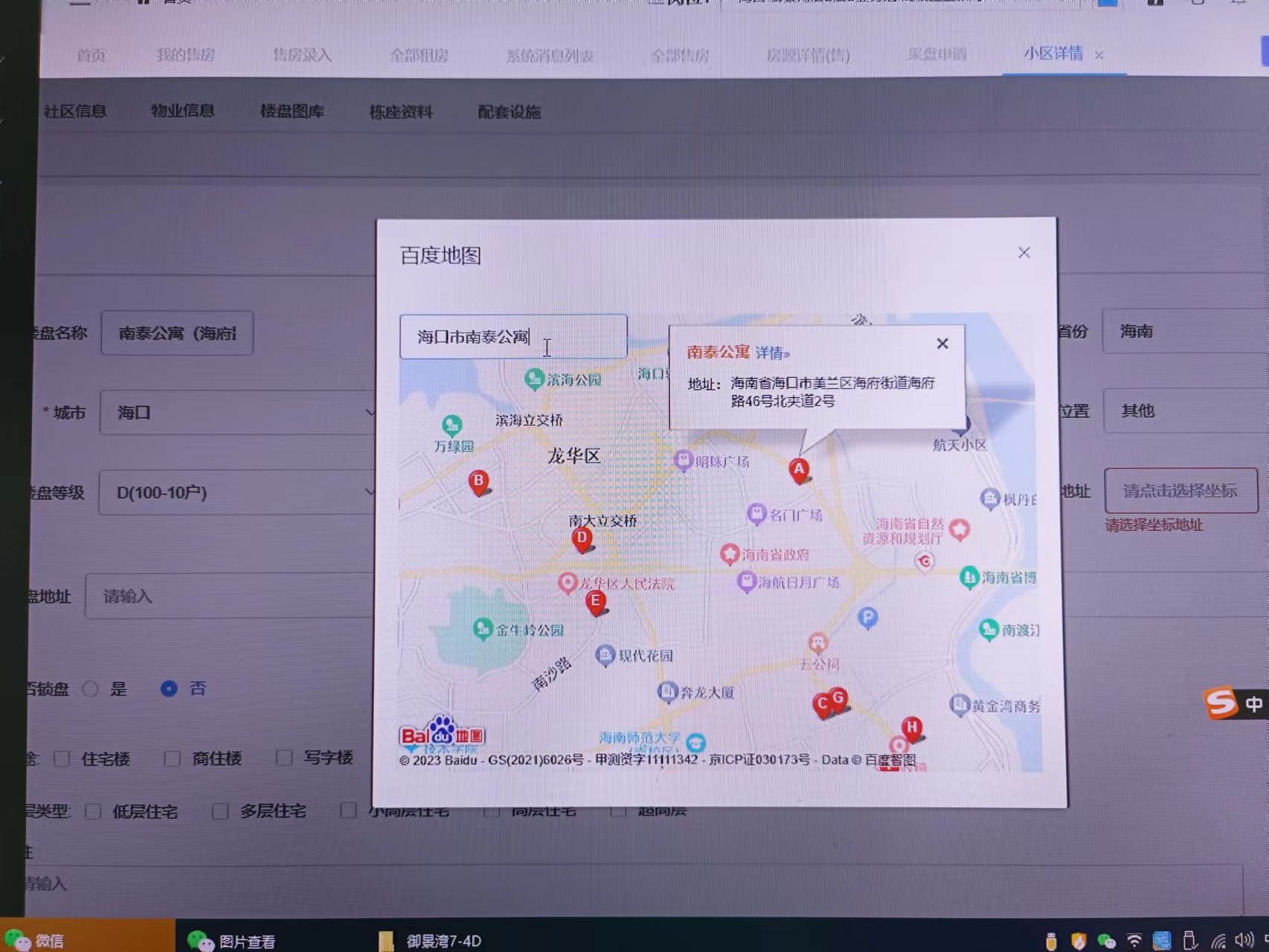Open the 省份 dropdown showing 海南
Screen dimensions: 1269x952
(x=1183, y=332)
